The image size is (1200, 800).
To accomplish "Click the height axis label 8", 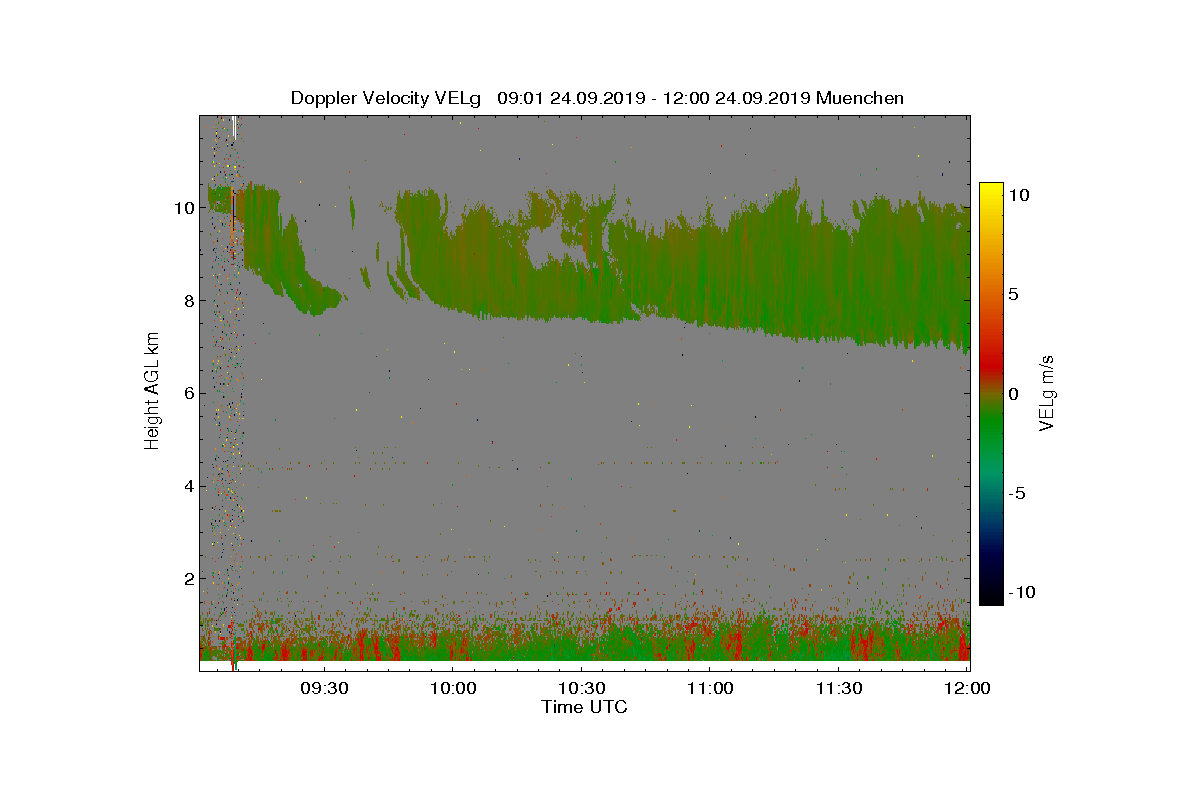I will 187,300.
